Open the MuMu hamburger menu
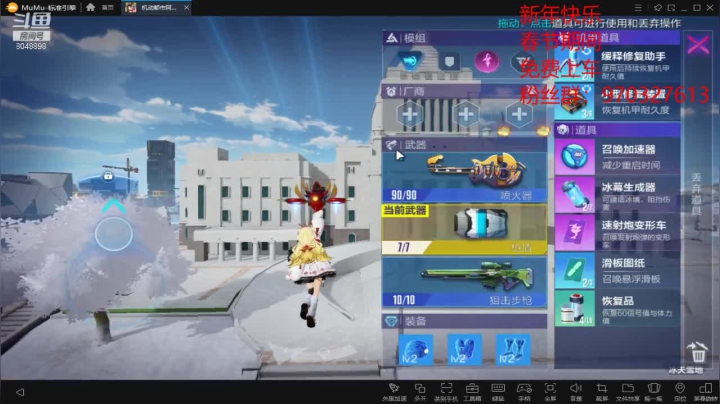Screen dimensions: 720x404 pos(638,7)
